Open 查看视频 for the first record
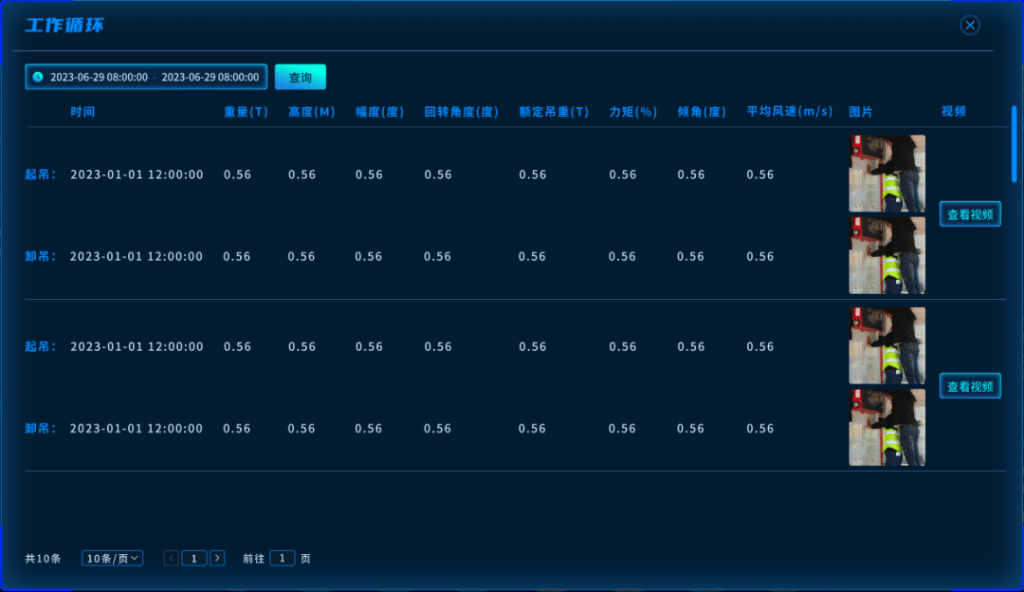This screenshot has height=592, width=1024. (969, 214)
